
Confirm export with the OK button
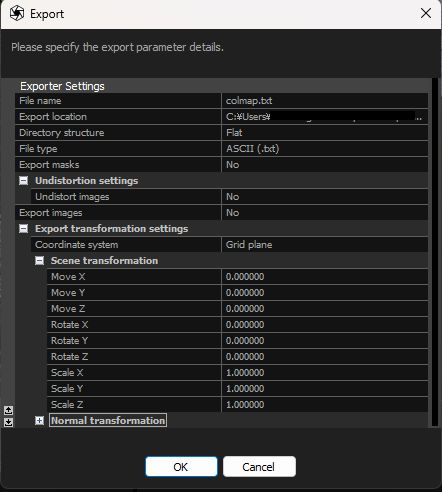click(181, 467)
